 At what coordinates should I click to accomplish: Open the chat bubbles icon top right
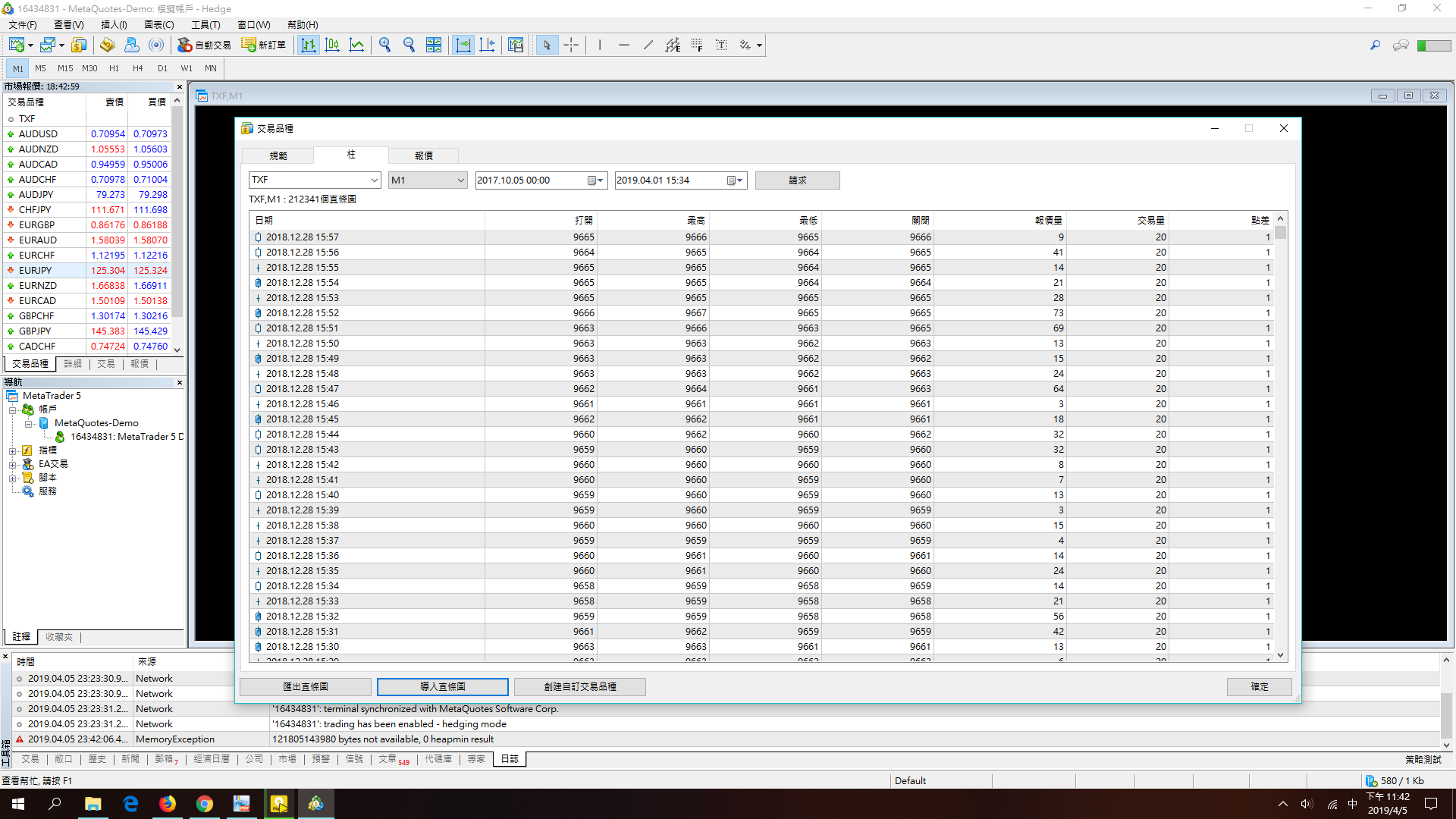[x=1401, y=45]
